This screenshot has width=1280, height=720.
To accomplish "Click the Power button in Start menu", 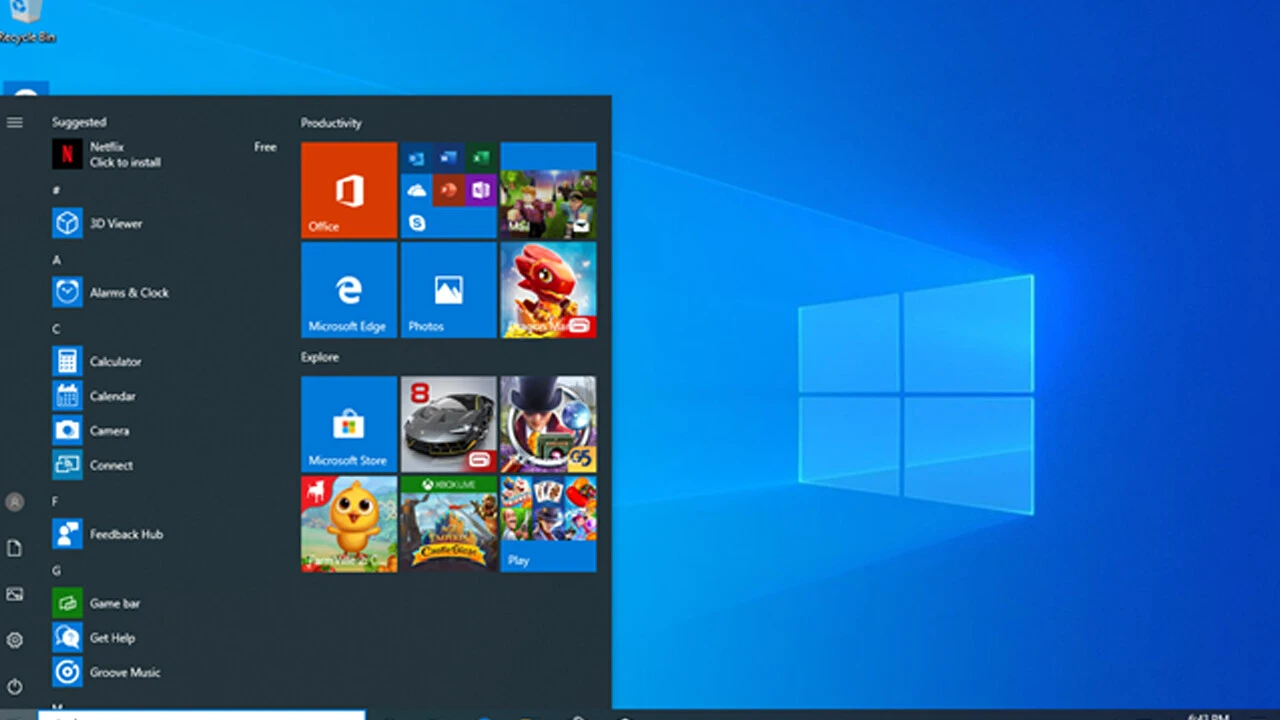I will coord(14,686).
